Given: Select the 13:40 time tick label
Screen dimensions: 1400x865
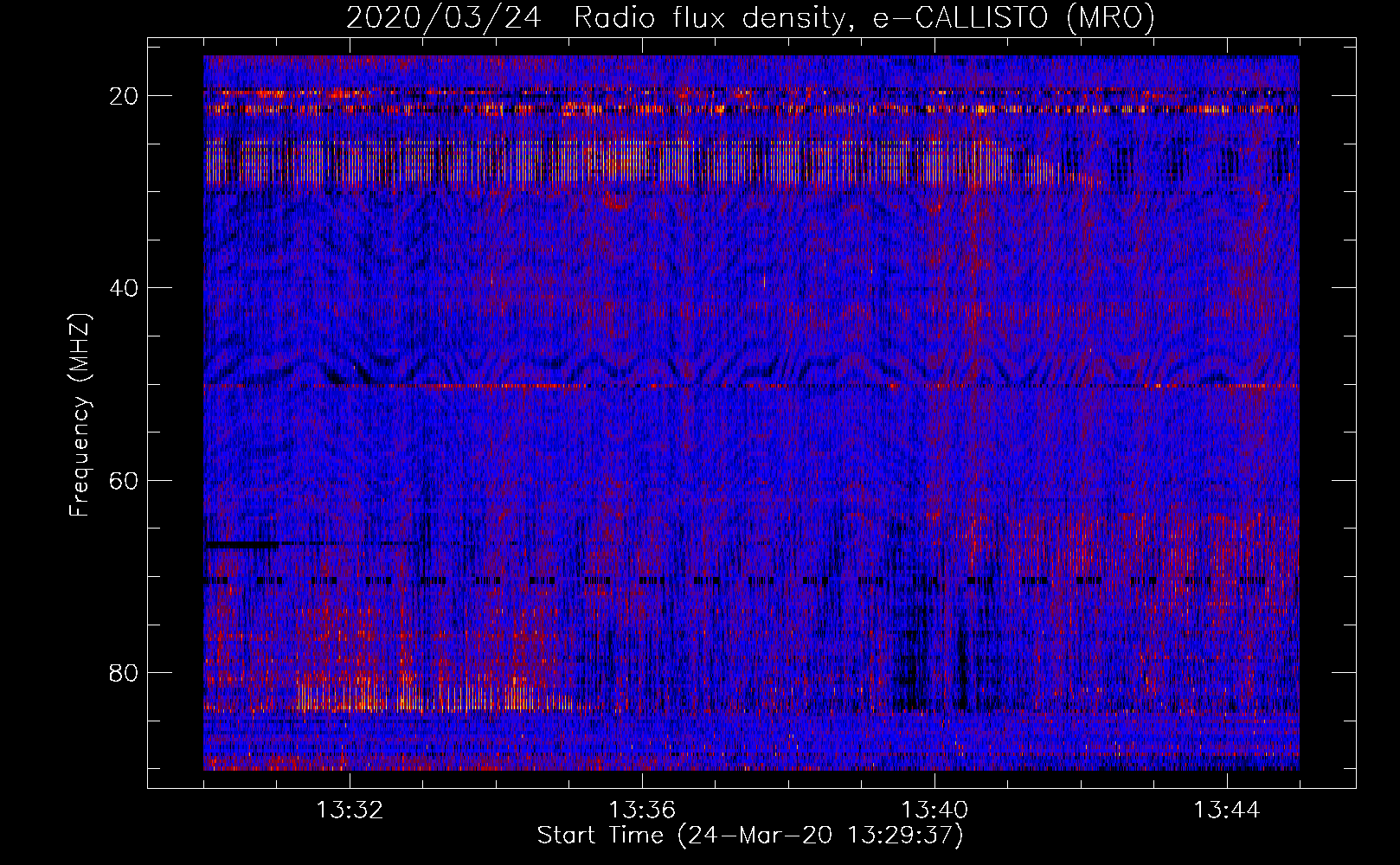Looking at the screenshot, I should point(934,811).
